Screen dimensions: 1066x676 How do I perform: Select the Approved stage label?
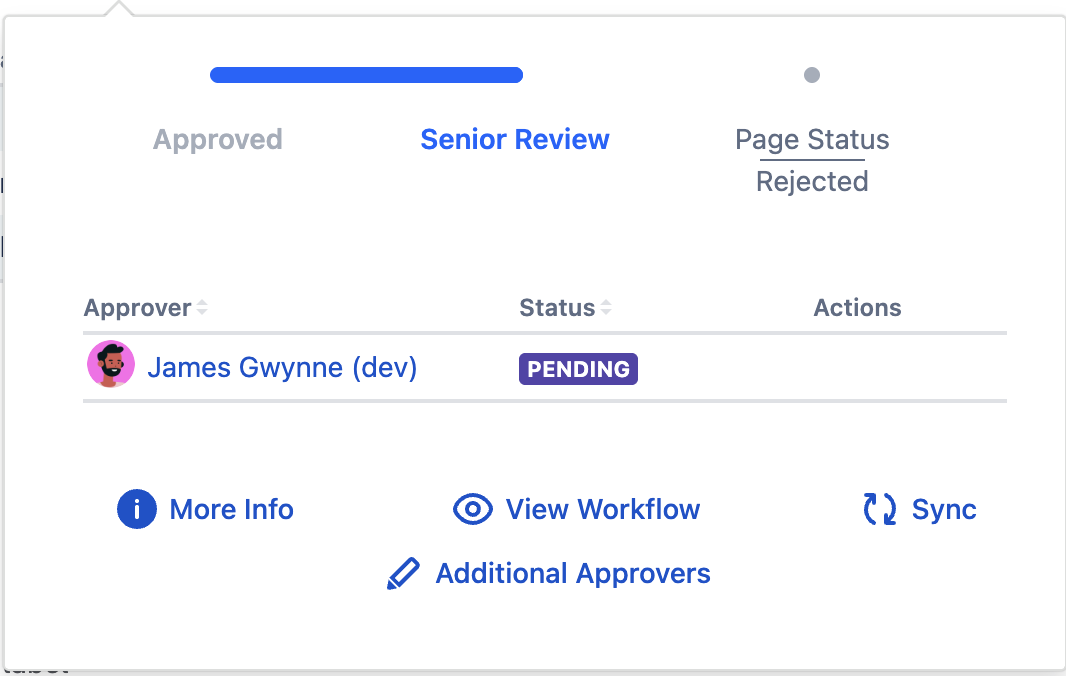(x=218, y=140)
